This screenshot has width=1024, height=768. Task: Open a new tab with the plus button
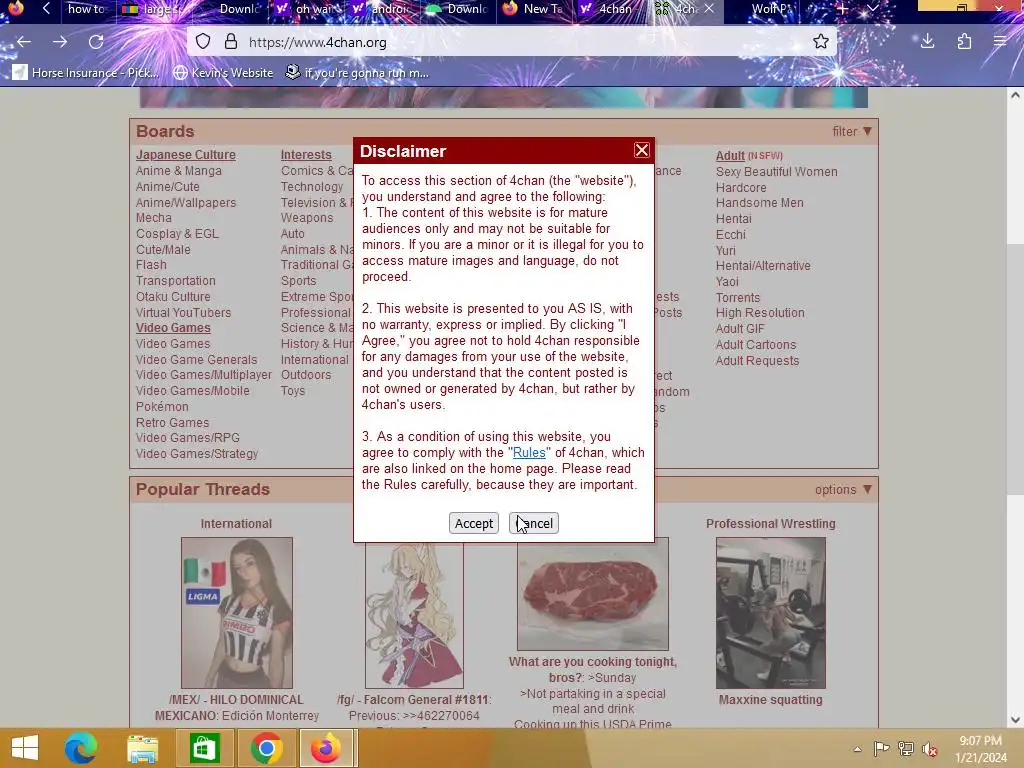843,8
